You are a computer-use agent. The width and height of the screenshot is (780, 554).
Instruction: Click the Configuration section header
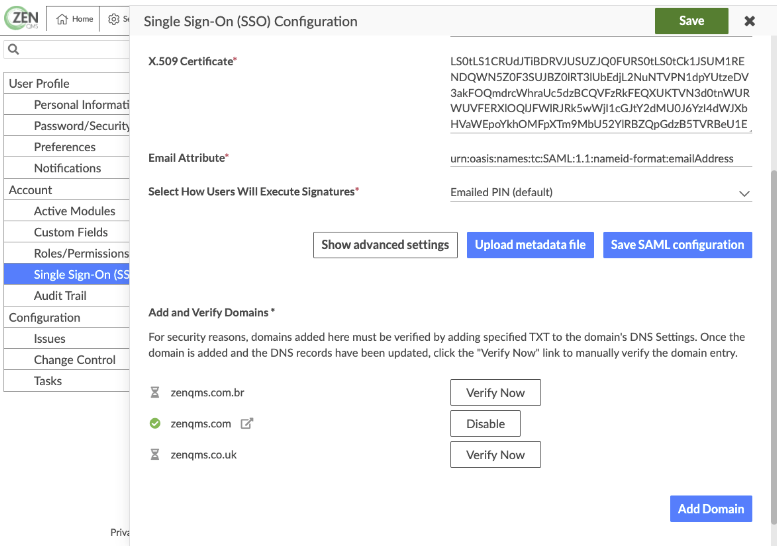click(x=67, y=317)
